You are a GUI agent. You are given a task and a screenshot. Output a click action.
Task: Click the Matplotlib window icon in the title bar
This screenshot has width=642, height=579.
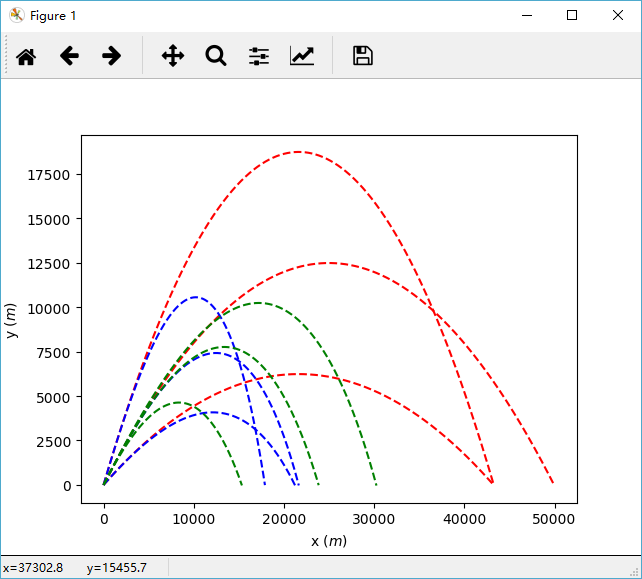(x=16, y=15)
